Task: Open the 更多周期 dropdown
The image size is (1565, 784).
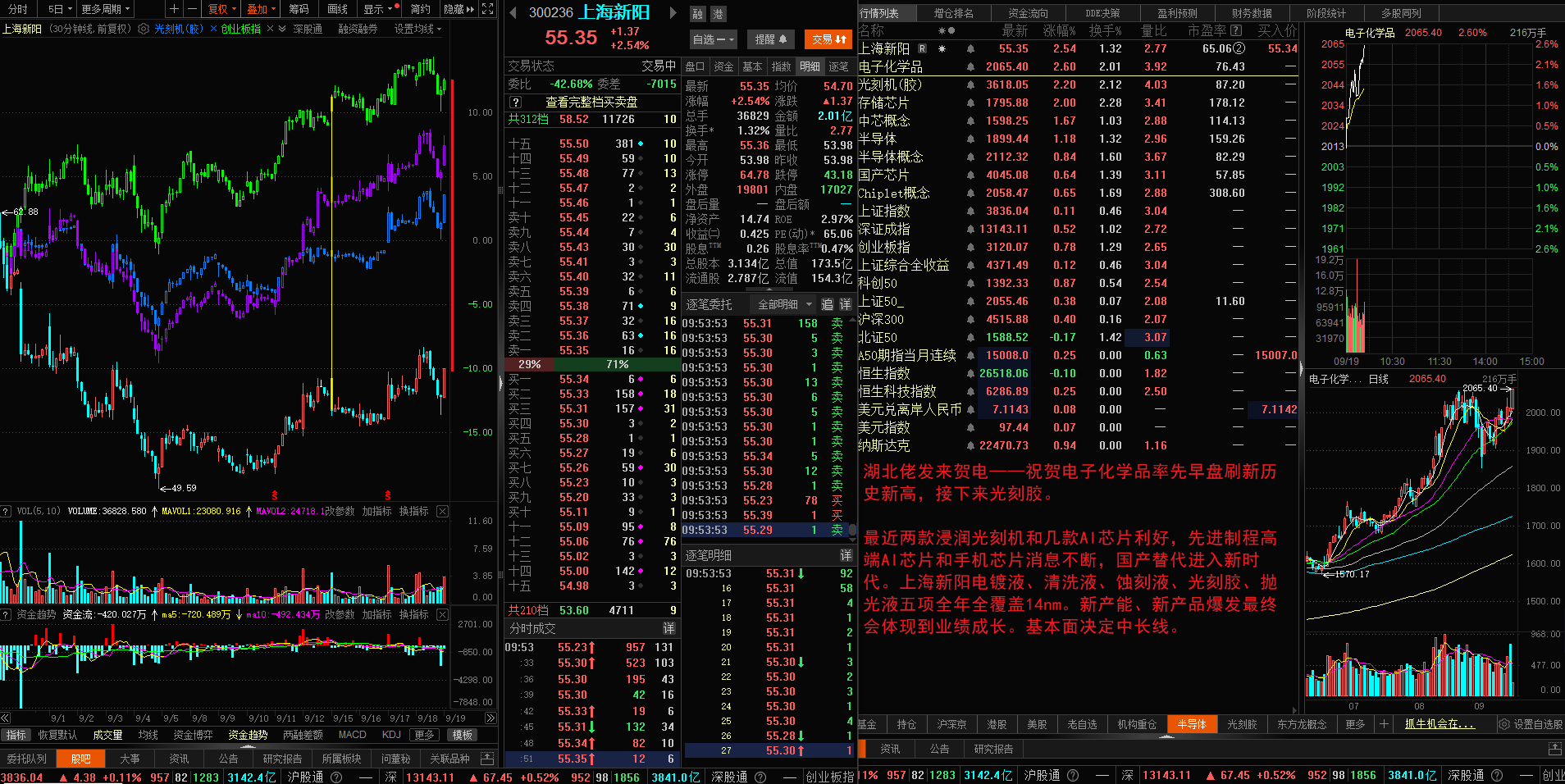Action: (106, 9)
